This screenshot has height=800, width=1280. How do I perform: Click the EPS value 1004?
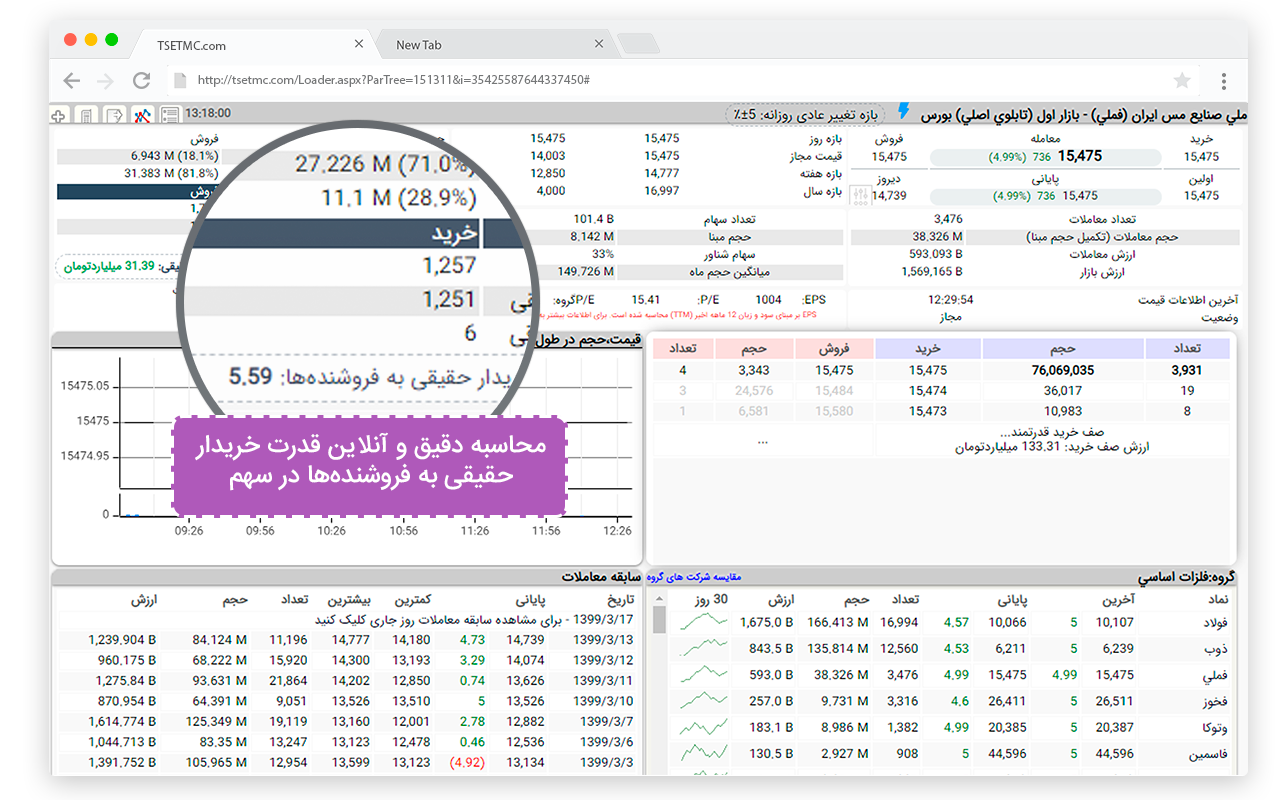click(x=768, y=299)
